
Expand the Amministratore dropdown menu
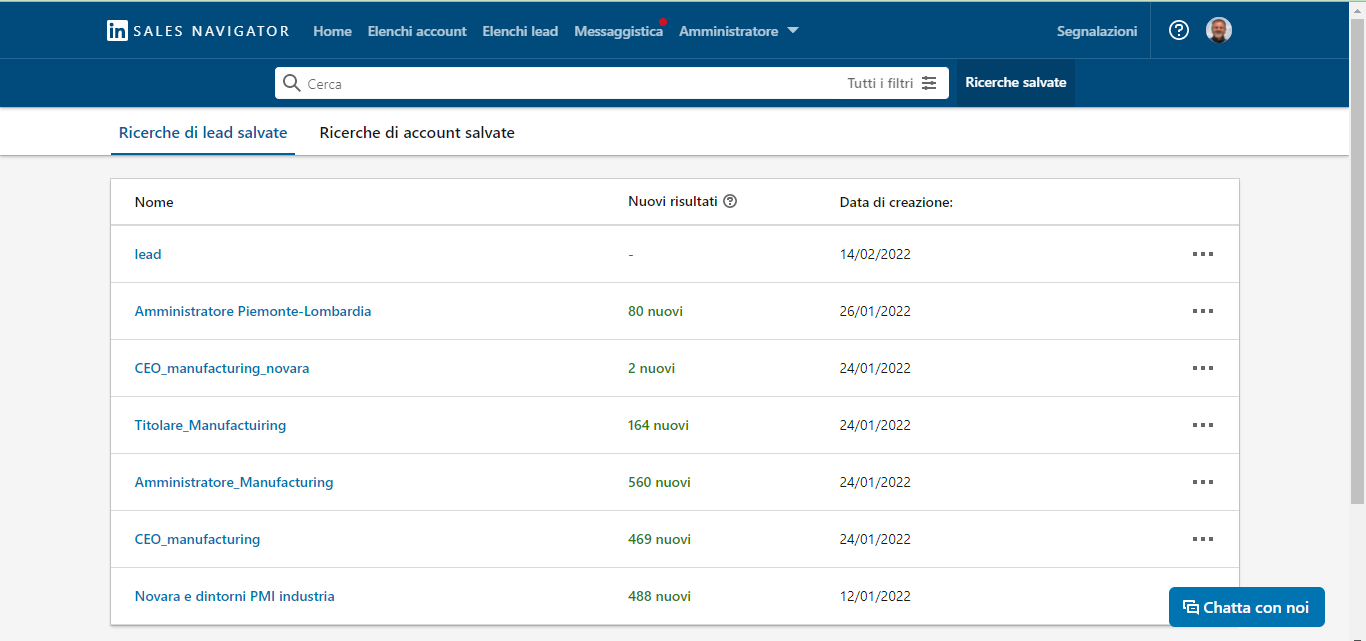pyautogui.click(x=738, y=31)
